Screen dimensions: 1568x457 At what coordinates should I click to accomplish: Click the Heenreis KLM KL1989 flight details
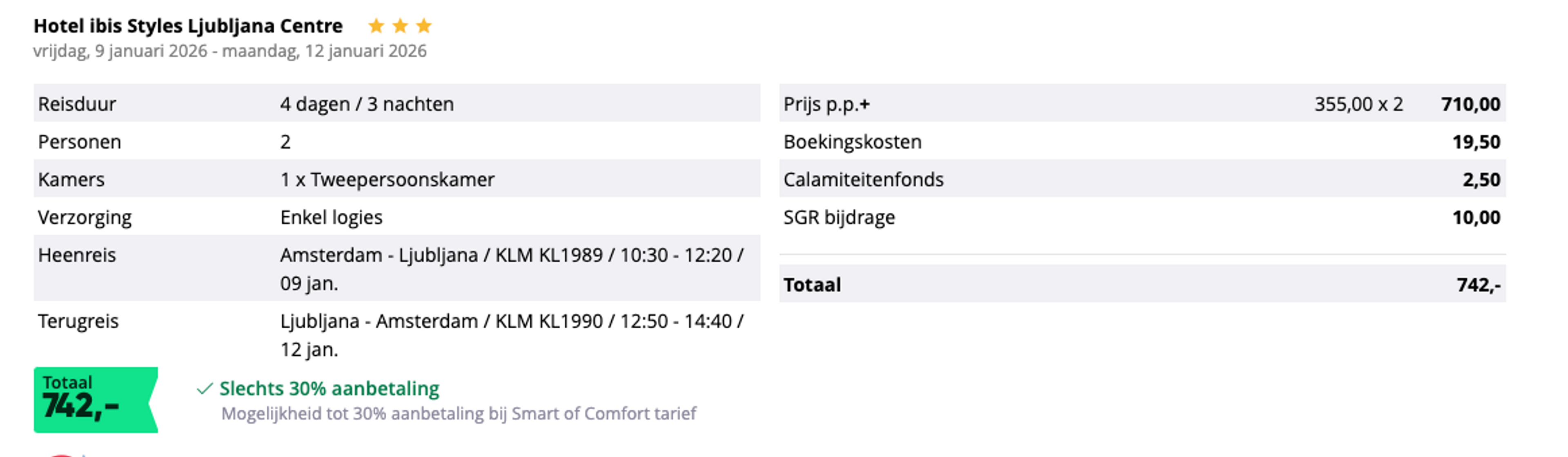tap(511, 268)
